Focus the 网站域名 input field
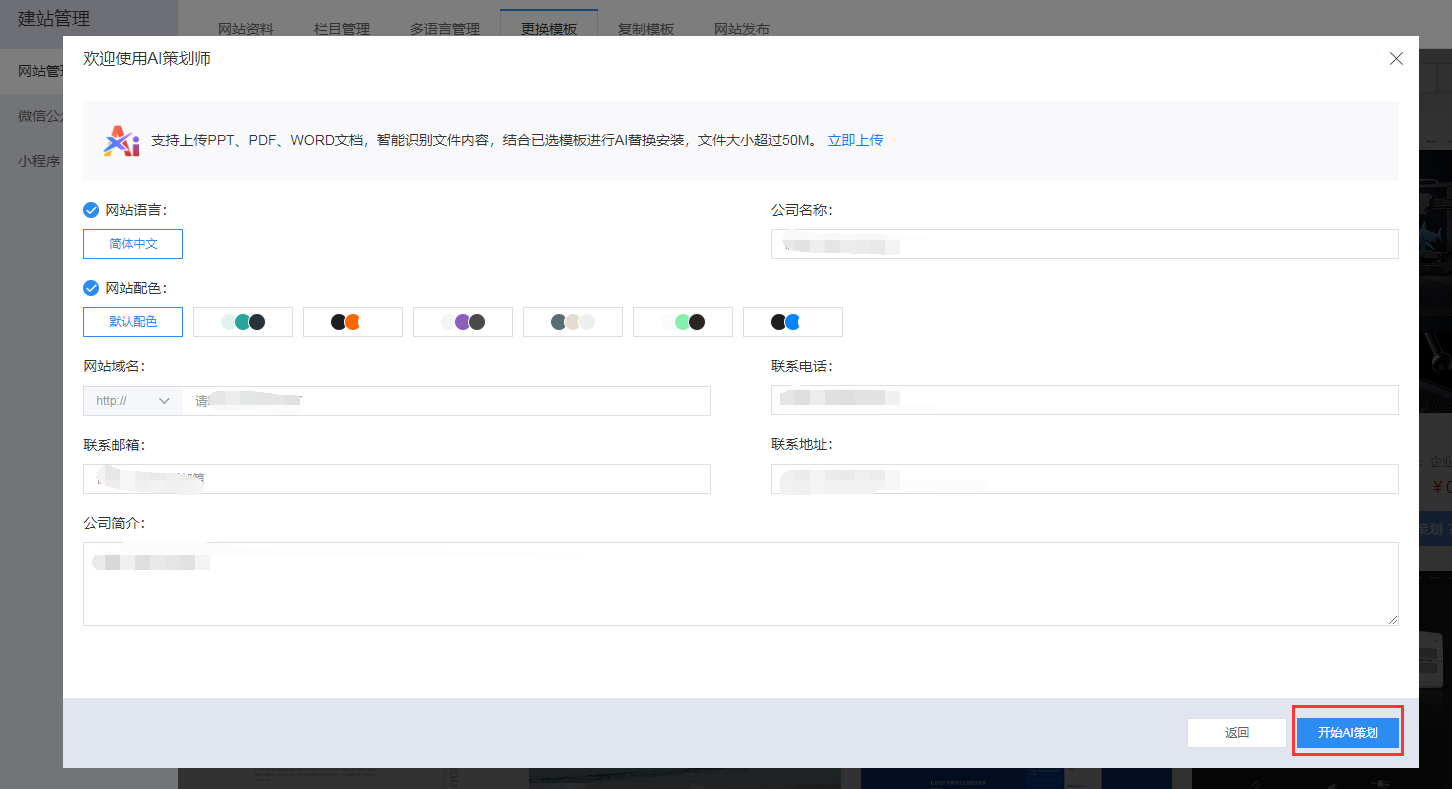 click(x=446, y=401)
